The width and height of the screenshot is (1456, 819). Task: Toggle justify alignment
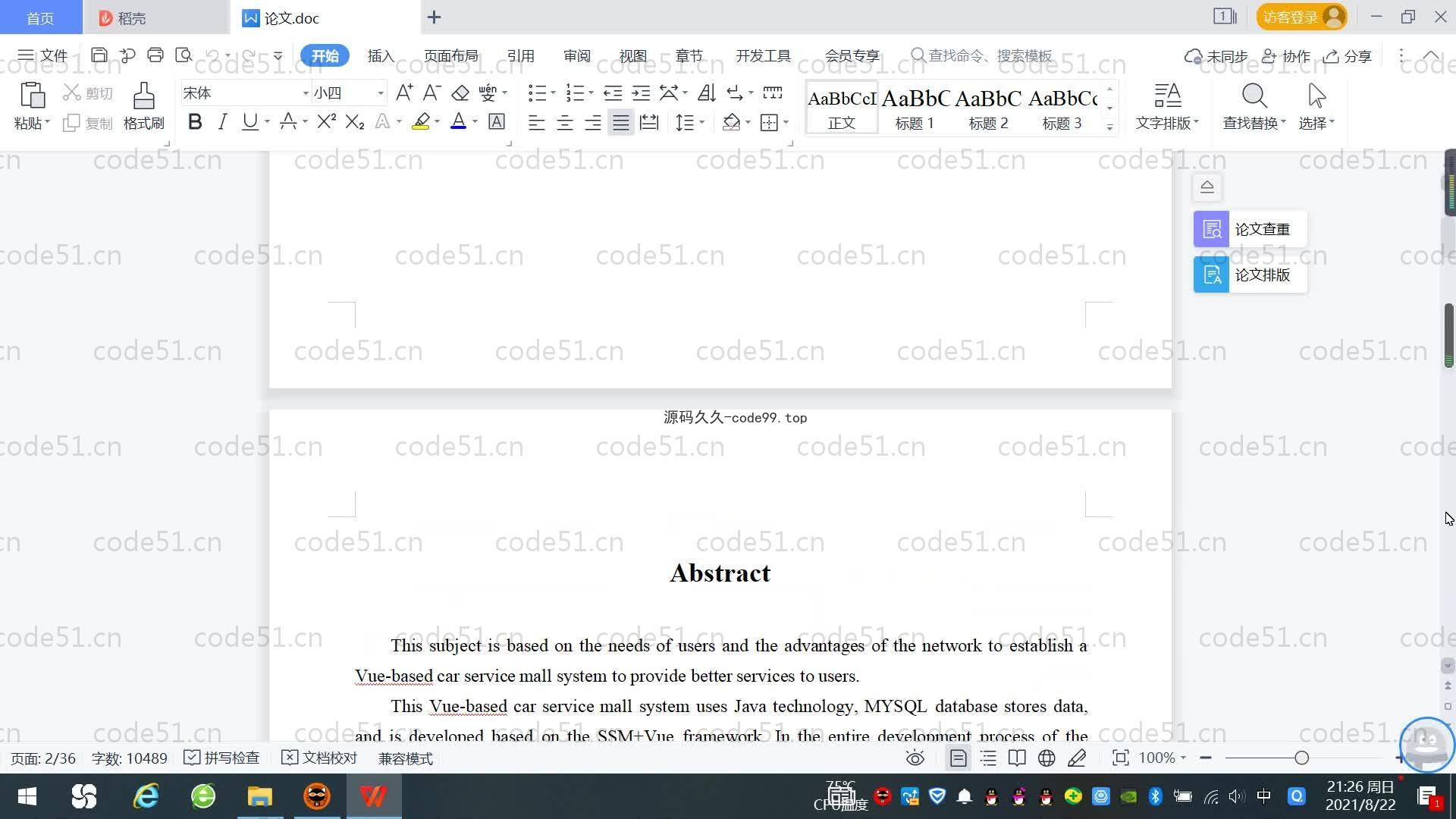click(621, 122)
